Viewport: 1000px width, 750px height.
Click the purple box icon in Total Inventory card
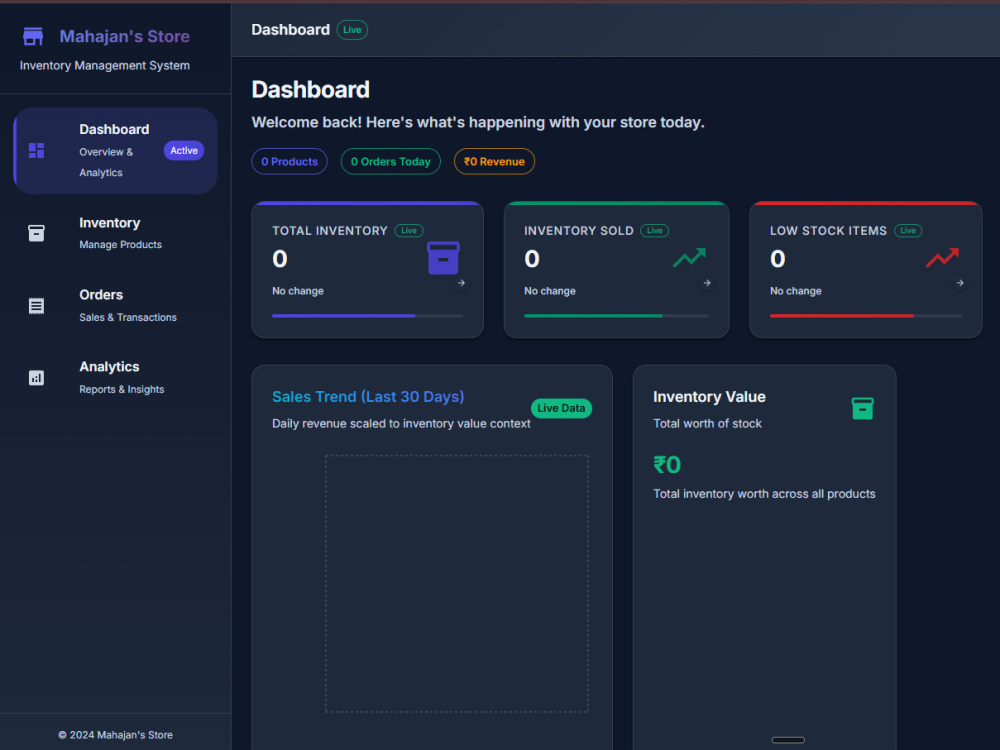click(443, 258)
